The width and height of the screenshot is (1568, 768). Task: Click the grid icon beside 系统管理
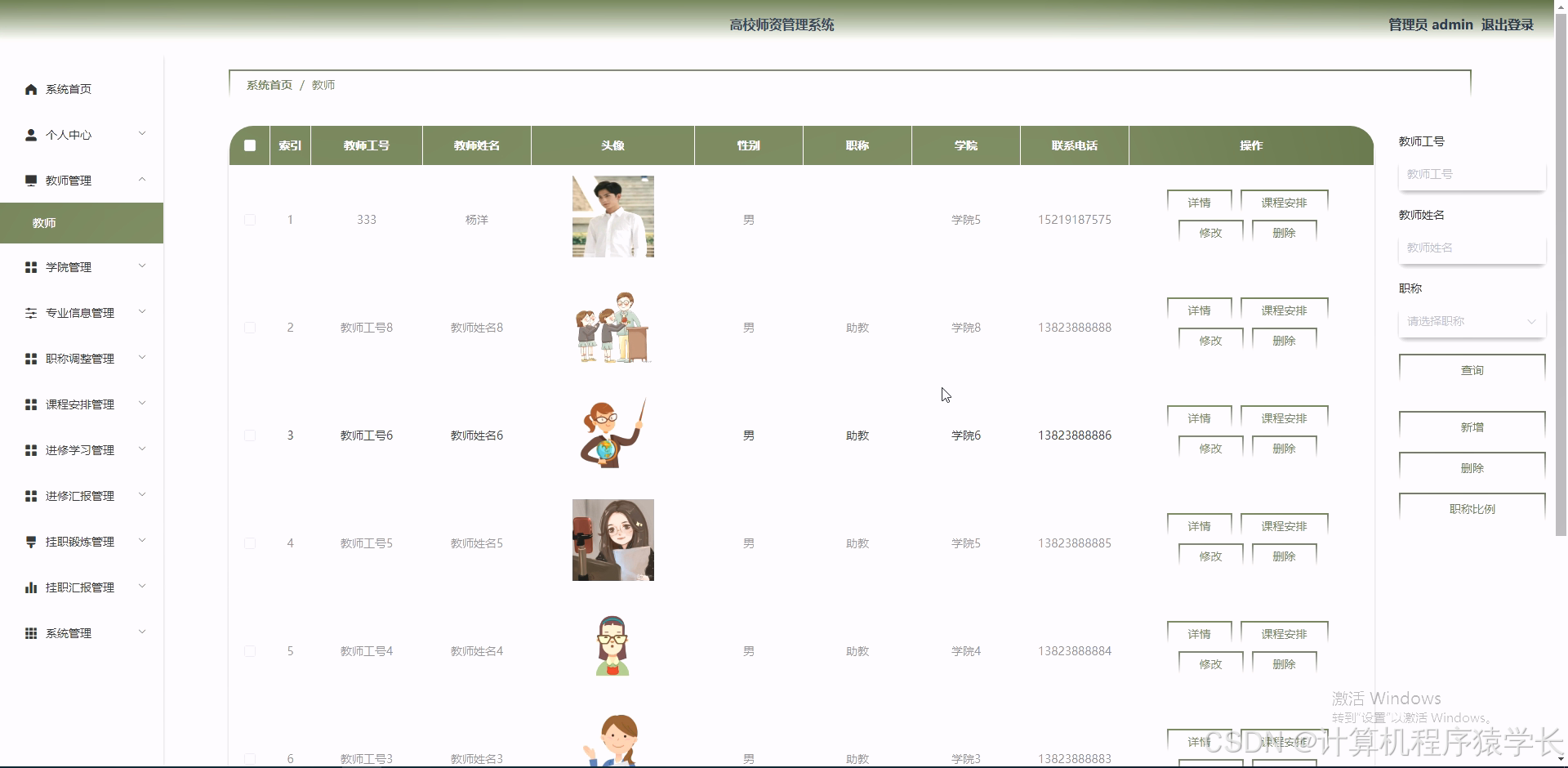coord(31,633)
